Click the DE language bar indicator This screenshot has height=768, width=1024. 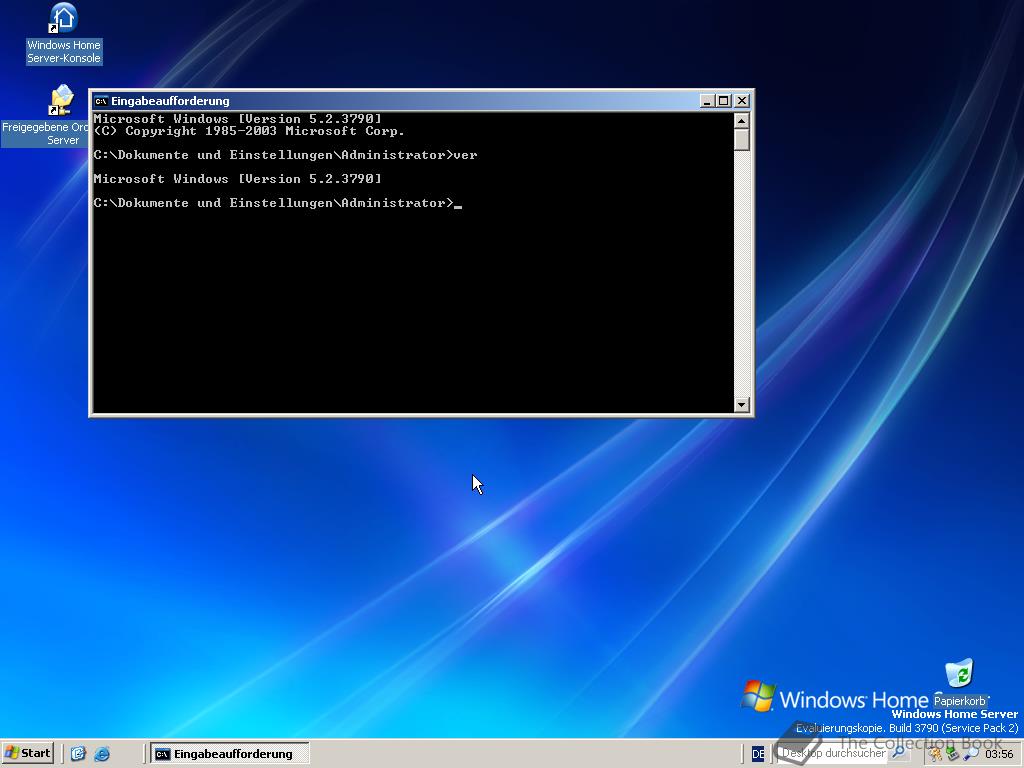pyautogui.click(x=758, y=754)
